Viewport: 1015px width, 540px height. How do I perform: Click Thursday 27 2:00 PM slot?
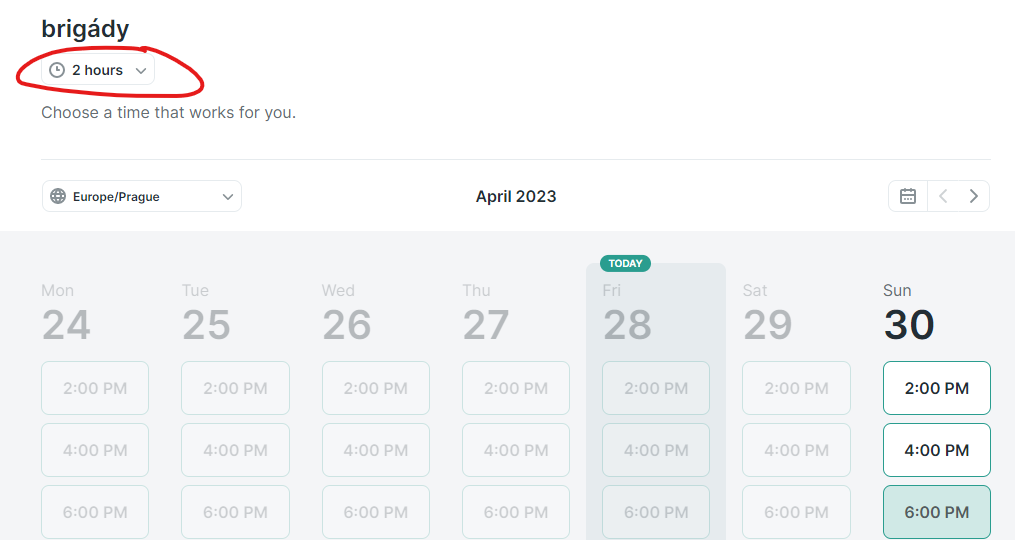(516, 388)
